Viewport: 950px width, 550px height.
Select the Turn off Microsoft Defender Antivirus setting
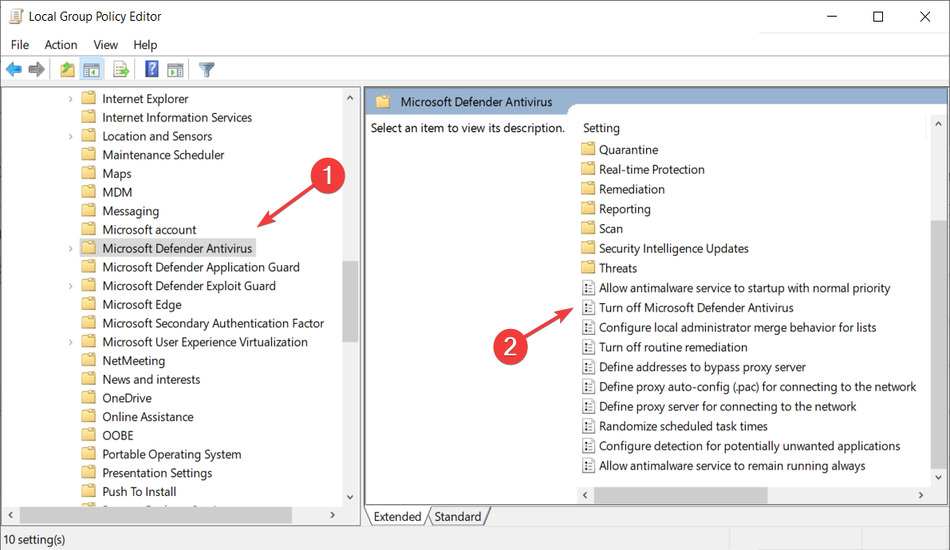(695, 308)
